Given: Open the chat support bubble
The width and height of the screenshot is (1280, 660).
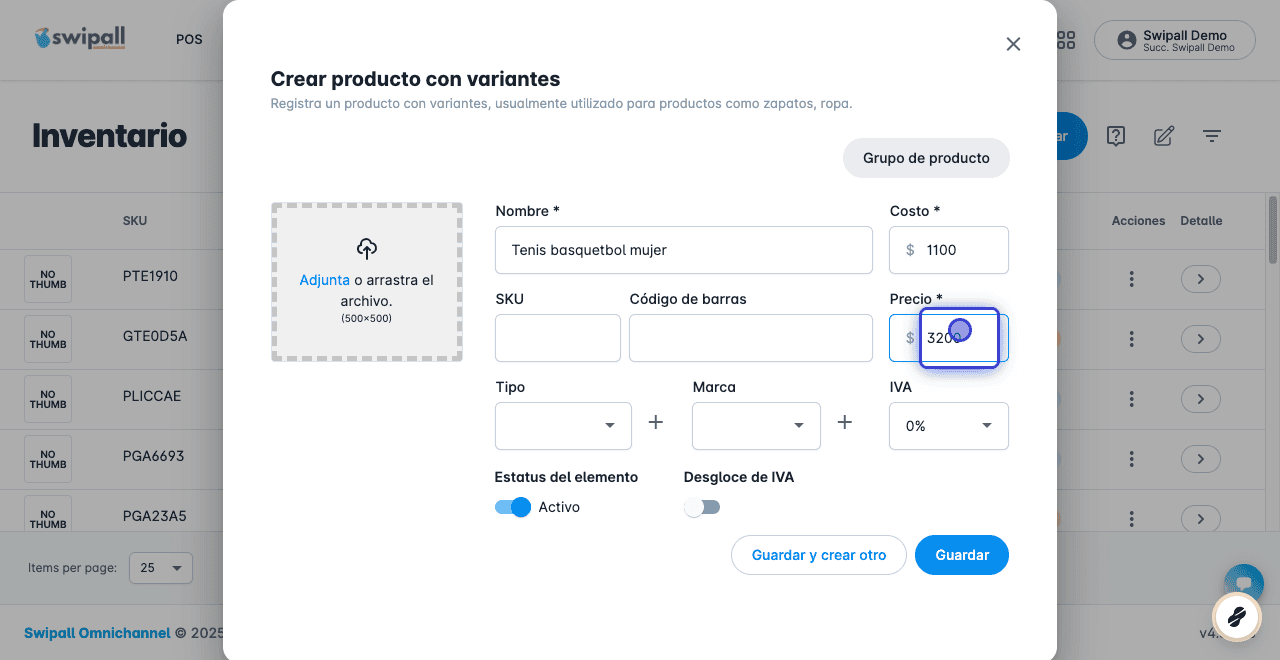Looking at the screenshot, I should 1244,584.
